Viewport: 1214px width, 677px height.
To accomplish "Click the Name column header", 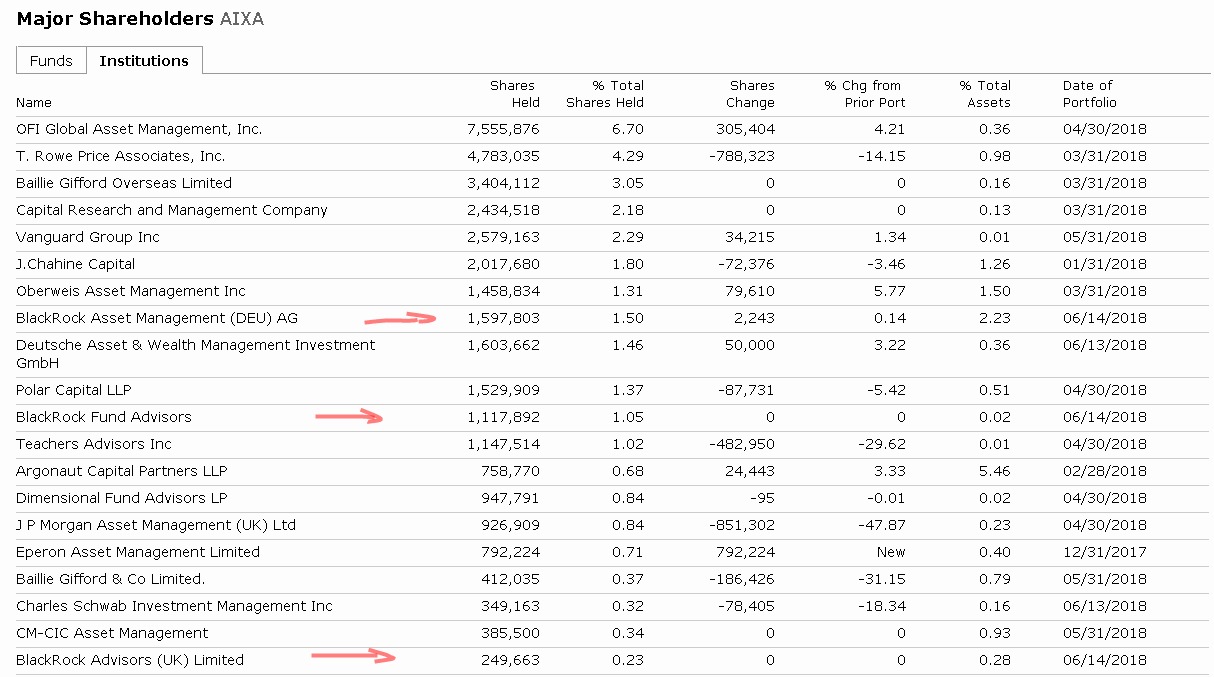I will [x=34, y=103].
